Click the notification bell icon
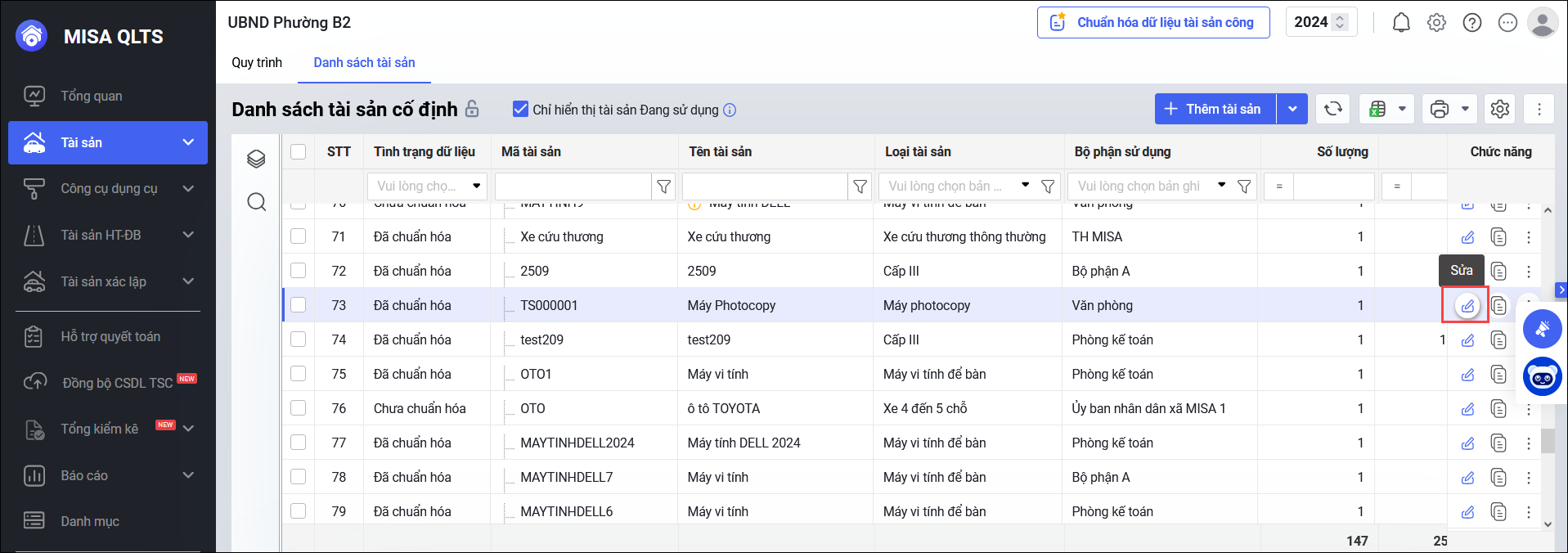Image resolution: width=1568 pixels, height=553 pixels. pos(1401,23)
